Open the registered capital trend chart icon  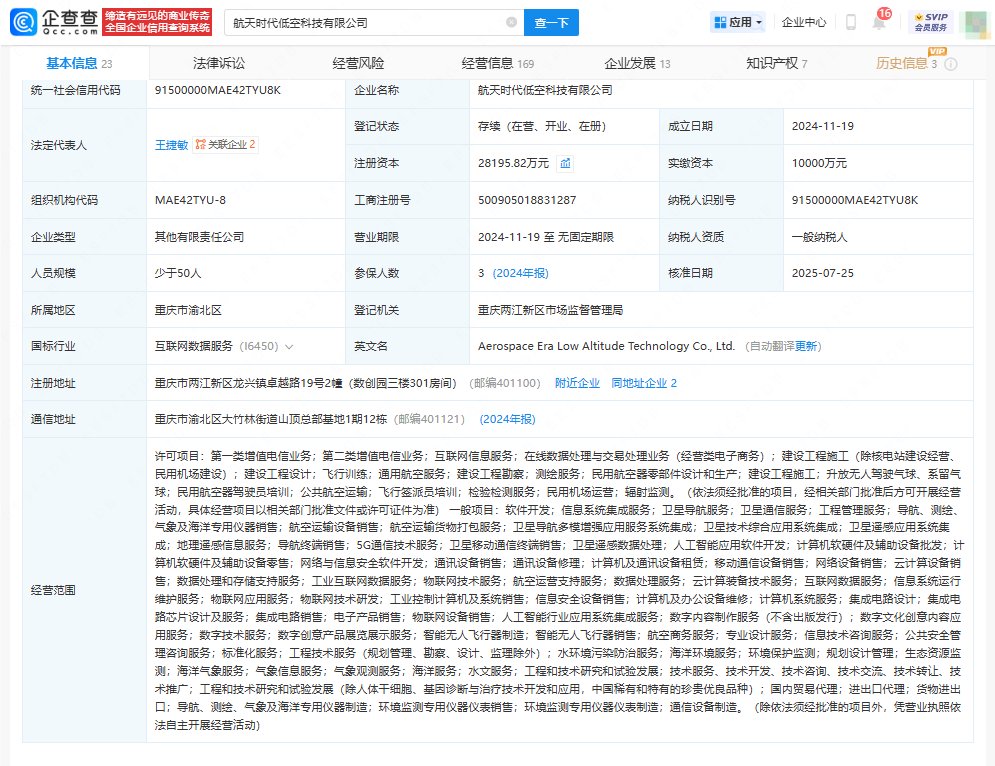pyautogui.click(x=564, y=162)
